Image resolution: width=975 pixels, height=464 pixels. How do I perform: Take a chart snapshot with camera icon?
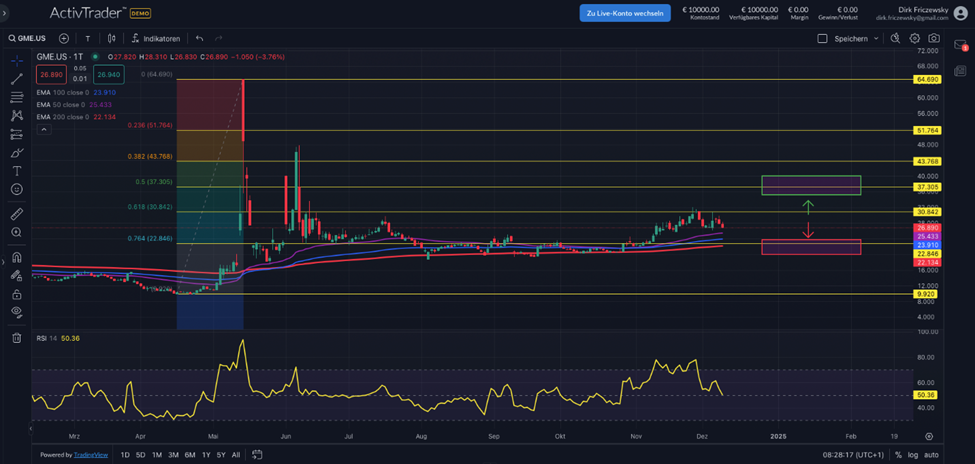point(933,38)
